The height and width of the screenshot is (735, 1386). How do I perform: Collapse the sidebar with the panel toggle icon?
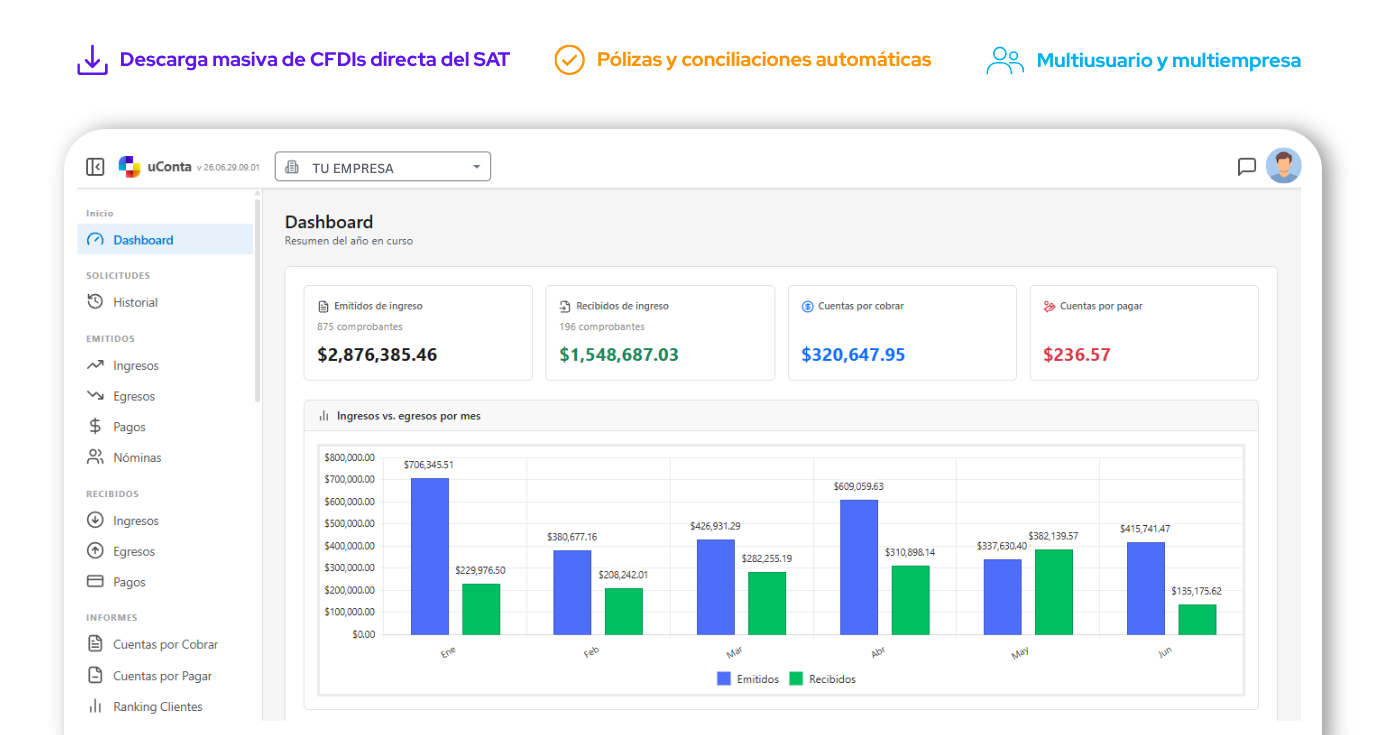click(95, 167)
